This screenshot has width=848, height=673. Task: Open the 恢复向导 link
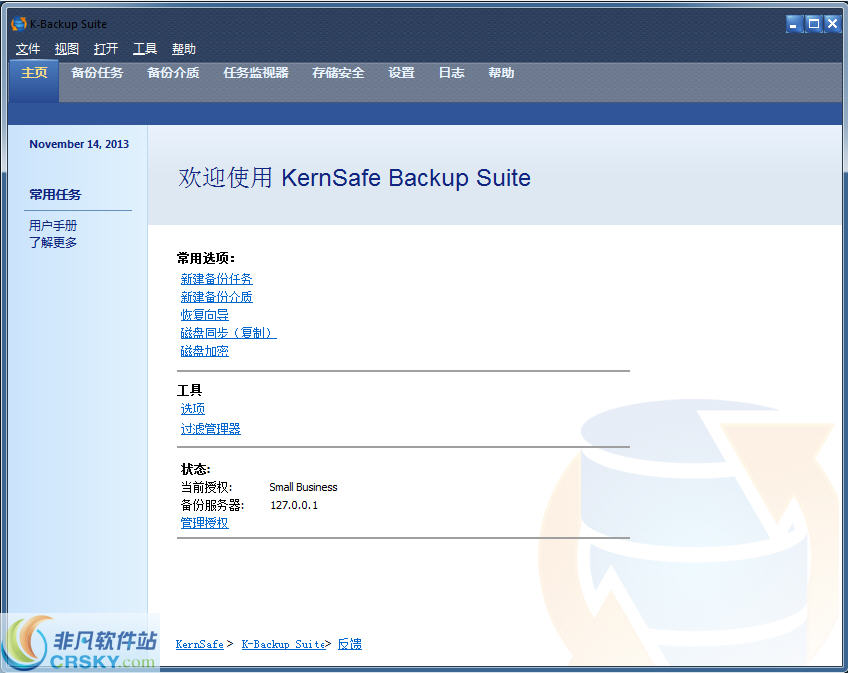click(204, 315)
